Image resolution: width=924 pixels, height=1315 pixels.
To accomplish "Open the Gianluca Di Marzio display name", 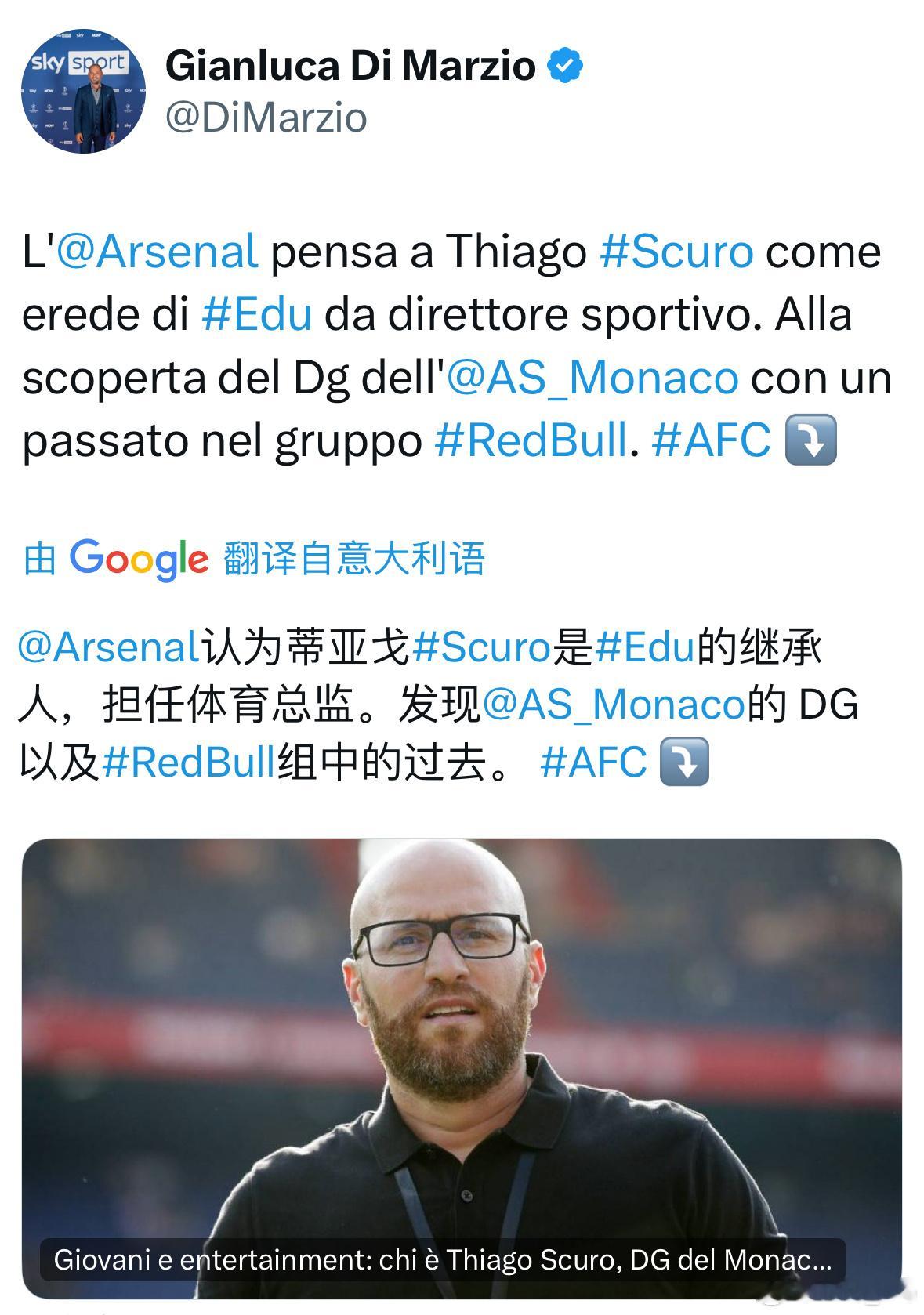I will [350, 65].
